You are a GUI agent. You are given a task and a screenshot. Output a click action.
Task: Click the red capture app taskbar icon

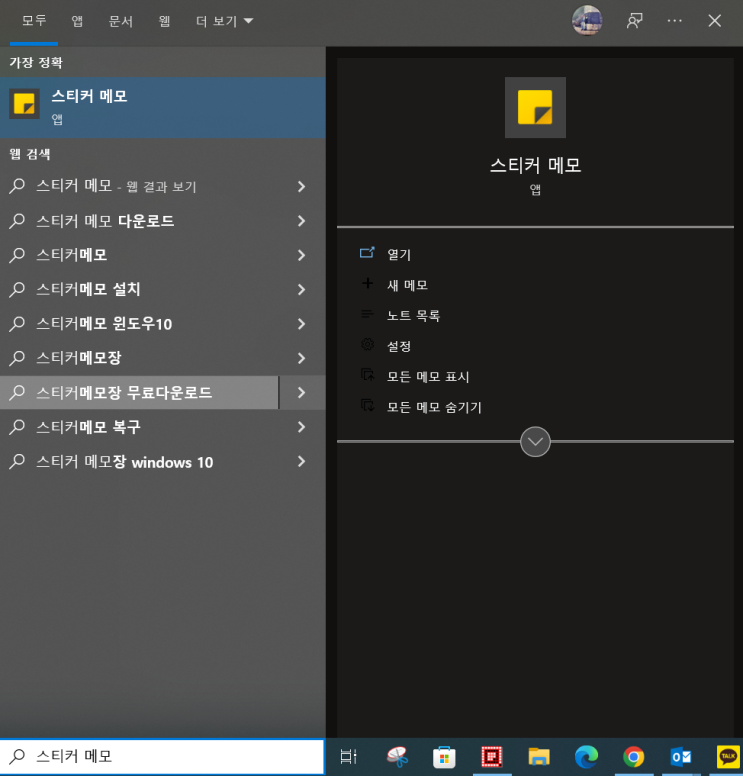pos(492,757)
